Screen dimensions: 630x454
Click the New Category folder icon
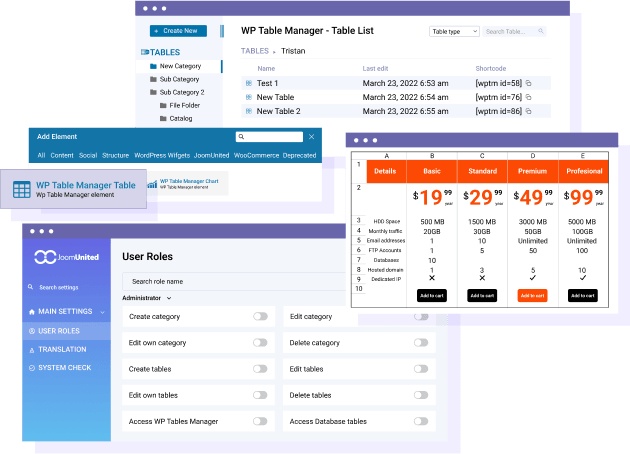[153, 66]
